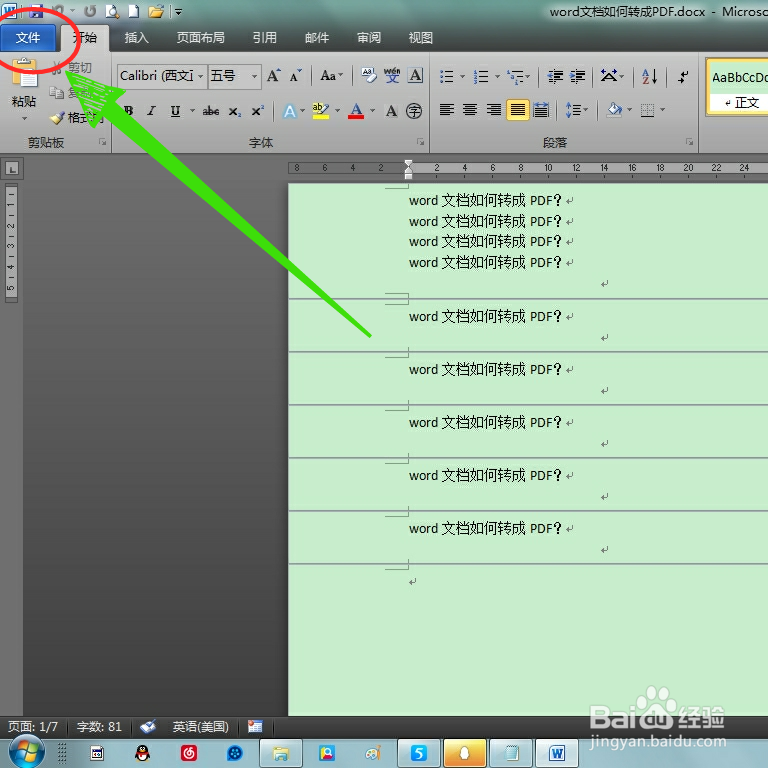Switch to the 视图 ribbon tab

pyautogui.click(x=420, y=38)
